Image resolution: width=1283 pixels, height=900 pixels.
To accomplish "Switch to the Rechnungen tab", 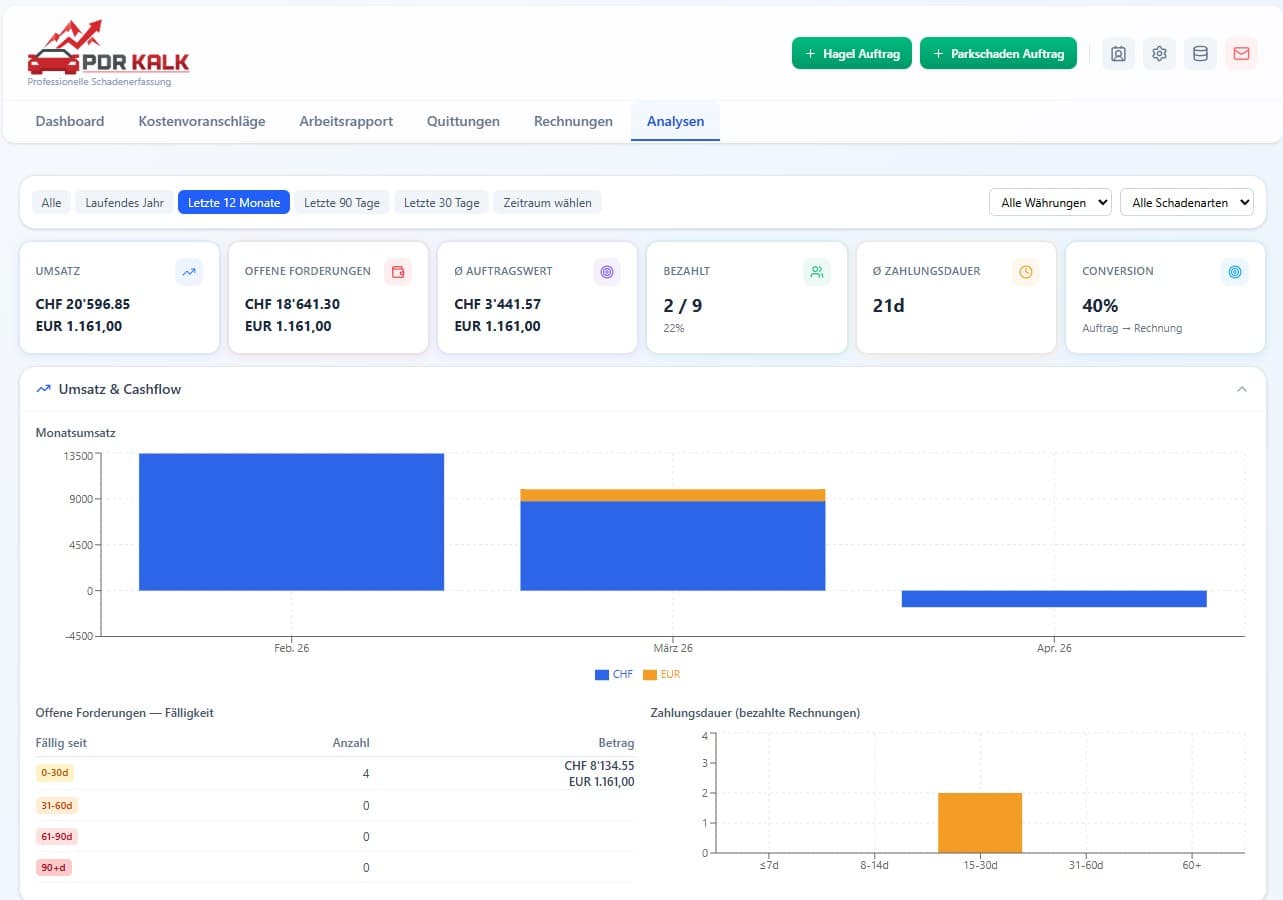I will [573, 121].
